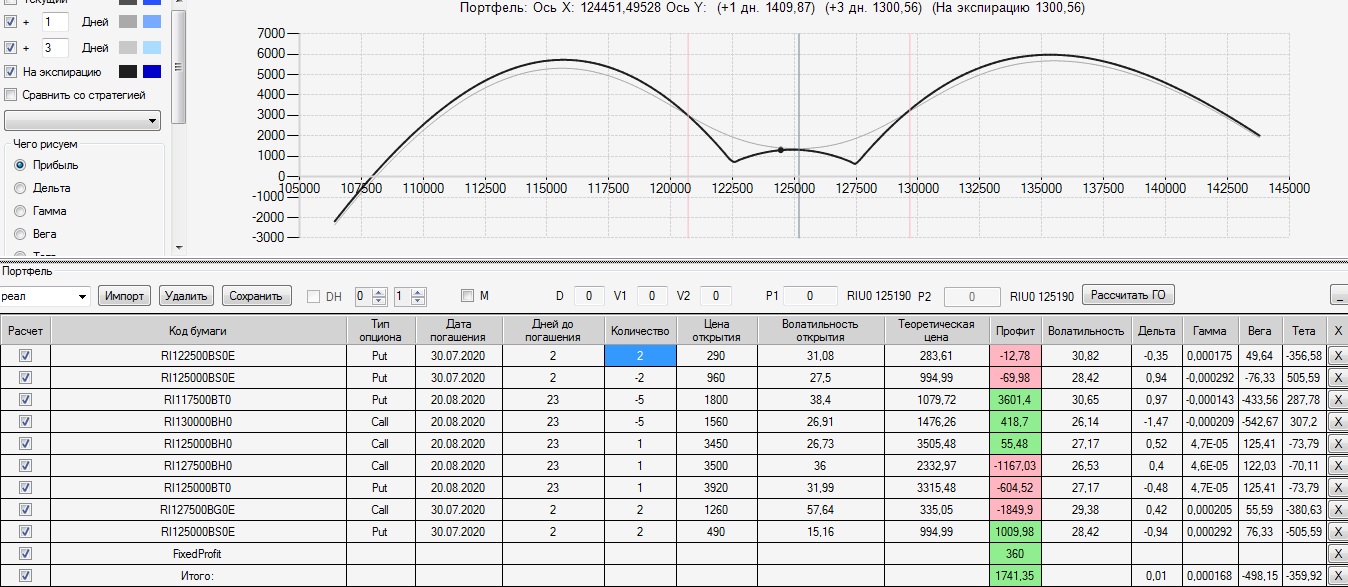The height and width of the screenshot is (587, 1348).
Task: Increase the second DH spinner showing 1
Action: pyautogui.click(x=418, y=291)
